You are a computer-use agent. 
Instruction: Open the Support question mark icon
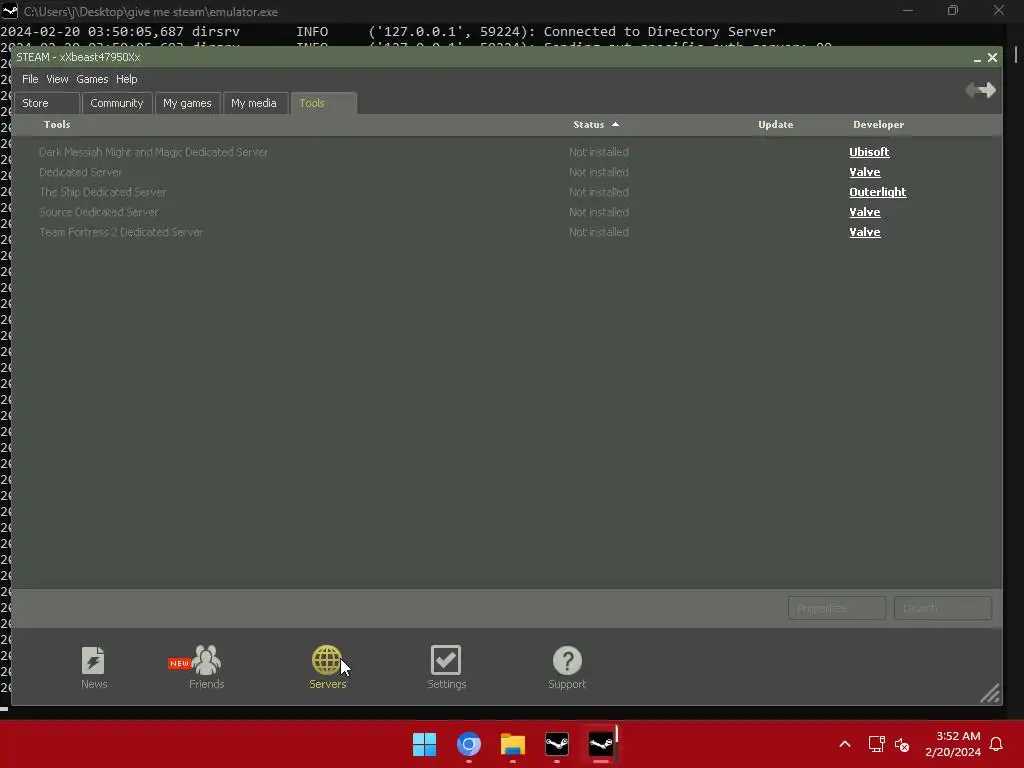click(567, 667)
